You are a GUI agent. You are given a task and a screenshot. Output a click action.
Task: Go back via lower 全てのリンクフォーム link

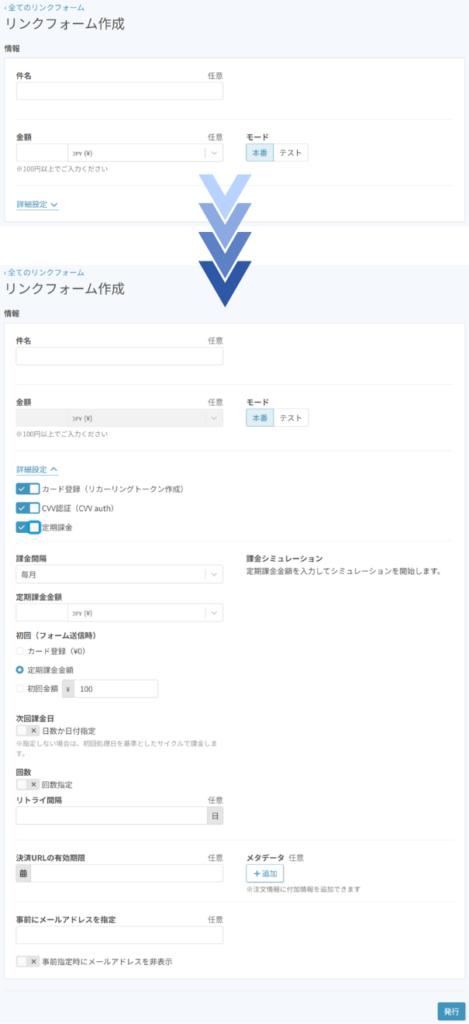pyautogui.click(x=44, y=272)
